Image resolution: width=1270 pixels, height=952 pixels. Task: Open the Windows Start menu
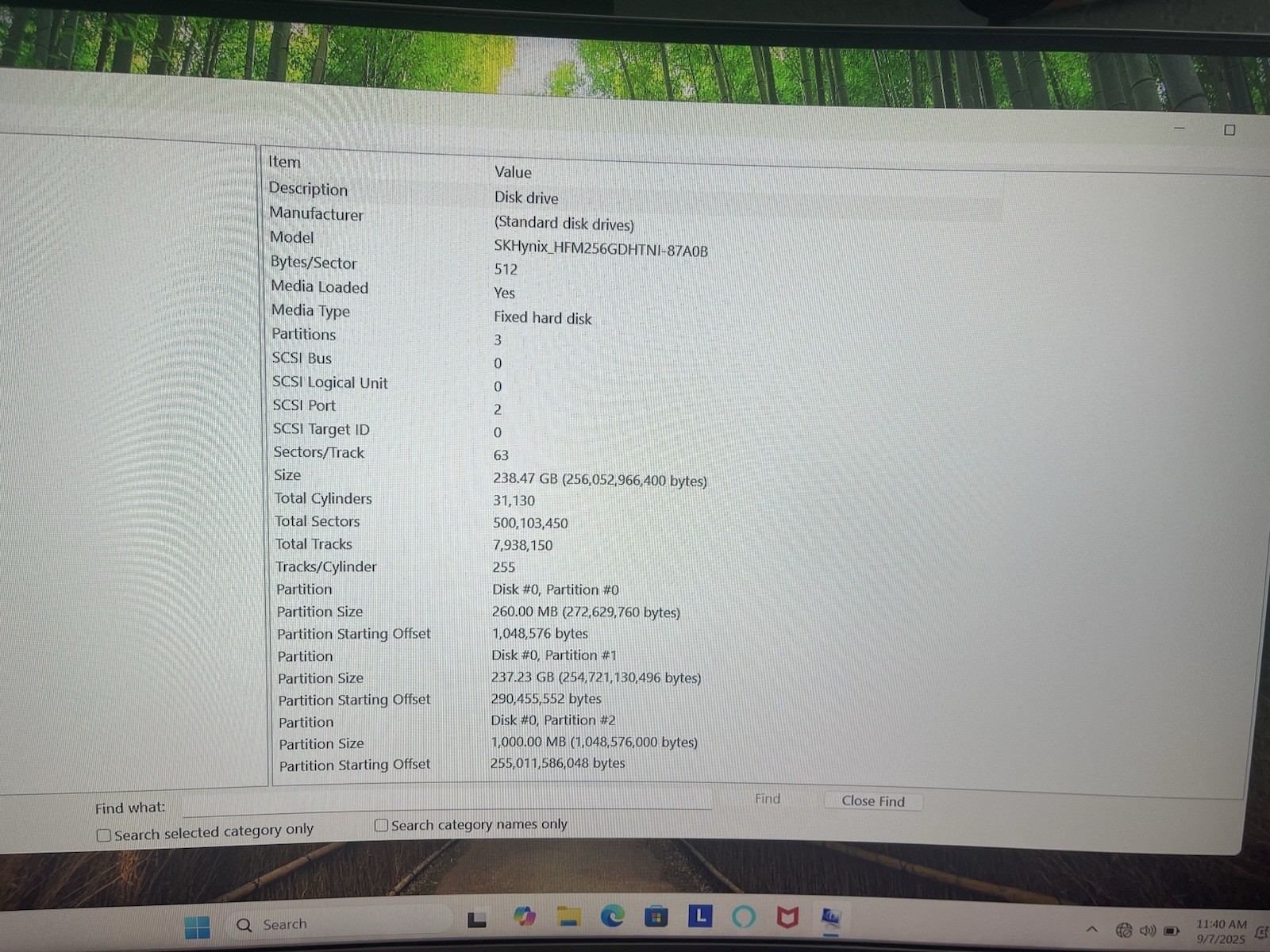tap(197, 927)
